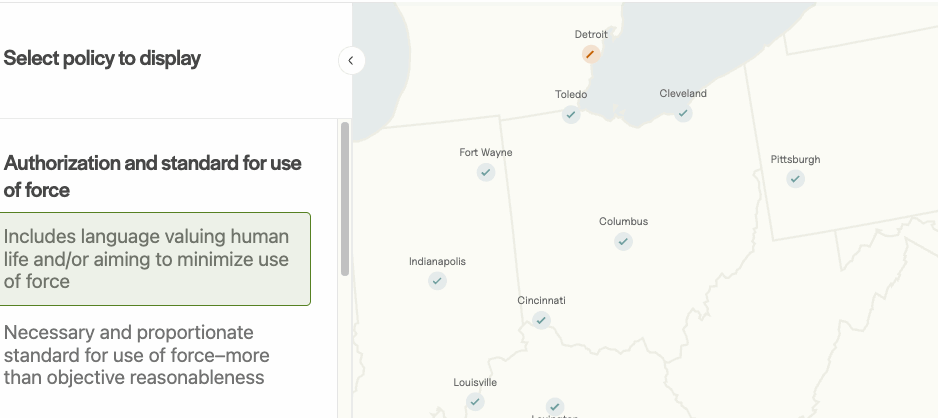Select the Fort Wayne map marker
Image resolution: width=938 pixels, height=418 pixels.
click(x=486, y=172)
